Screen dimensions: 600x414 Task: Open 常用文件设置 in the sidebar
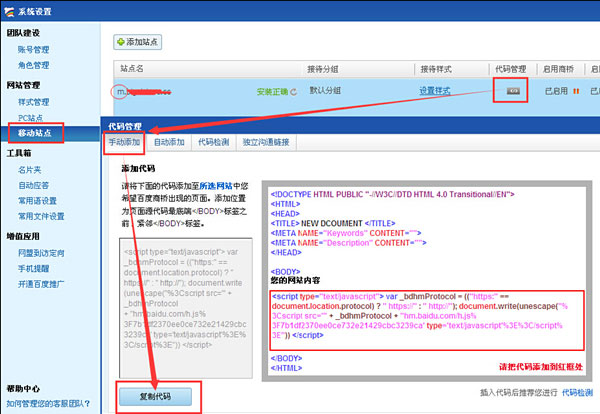click(x=41, y=217)
